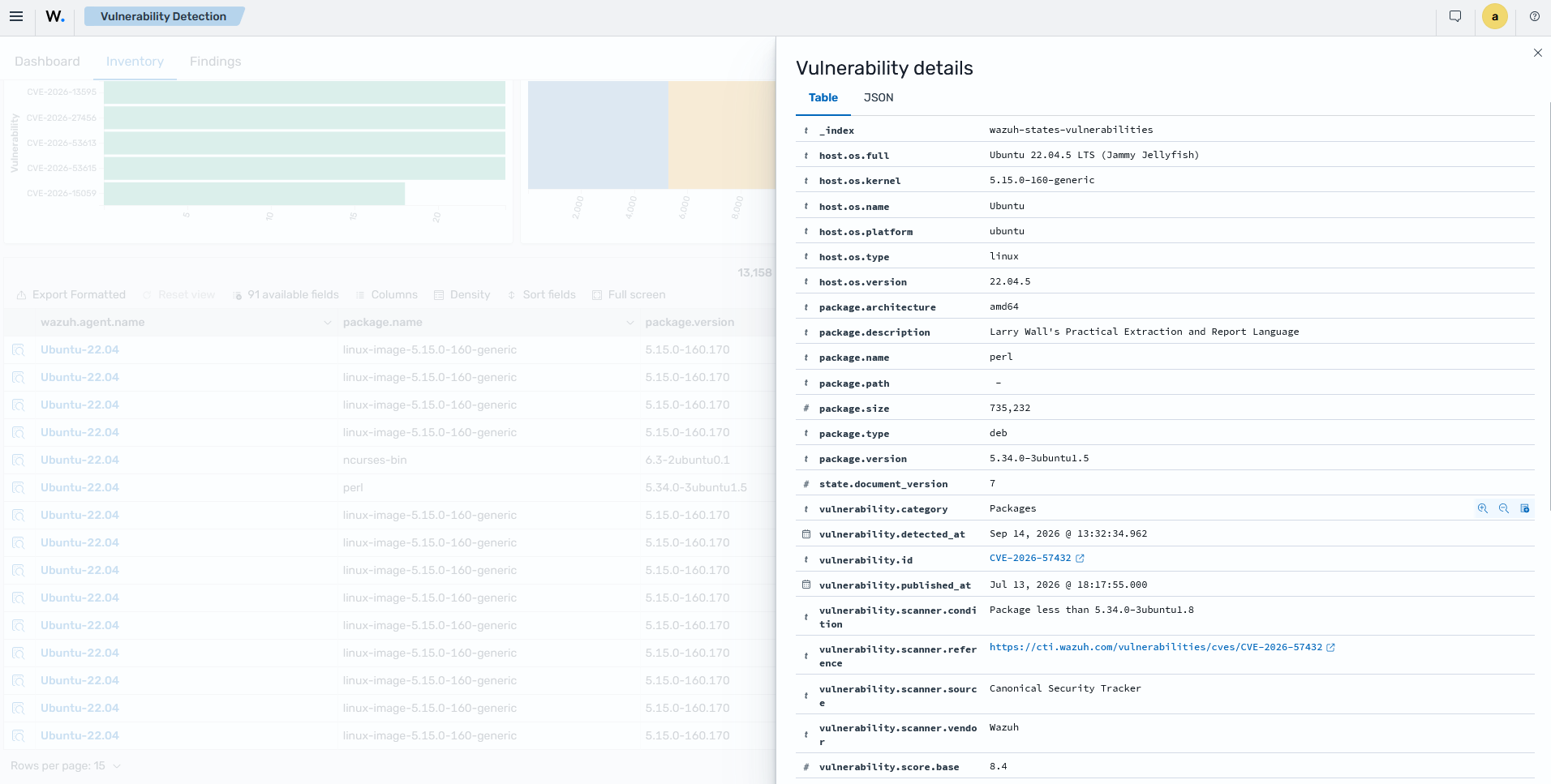Click the CVE-2026-13595 bar in chart
Viewport: 1551px width, 784px height.
[305, 92]
